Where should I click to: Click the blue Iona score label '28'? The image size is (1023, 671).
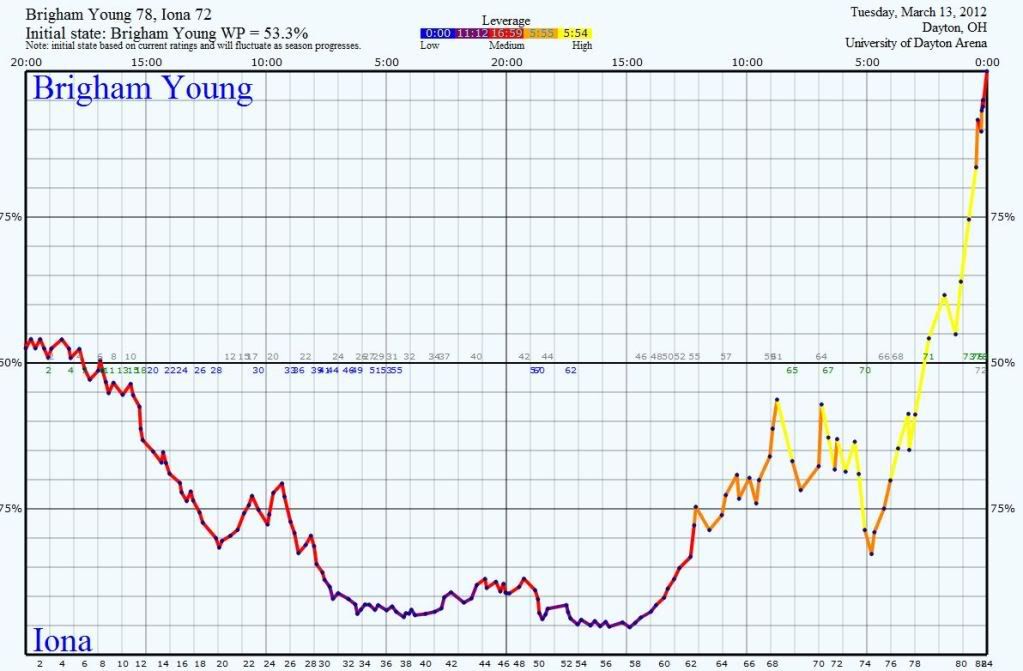pyautogui.click(x=216, y=370)
